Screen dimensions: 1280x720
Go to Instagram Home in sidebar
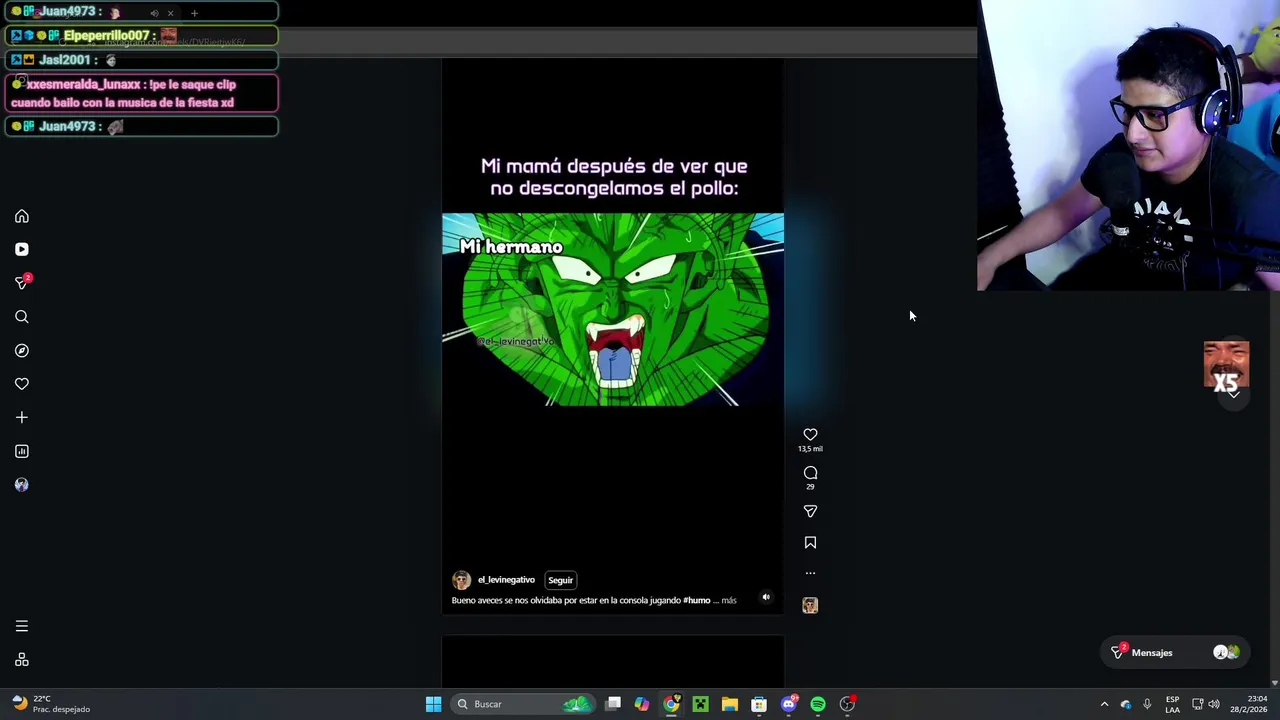point(22,216)
